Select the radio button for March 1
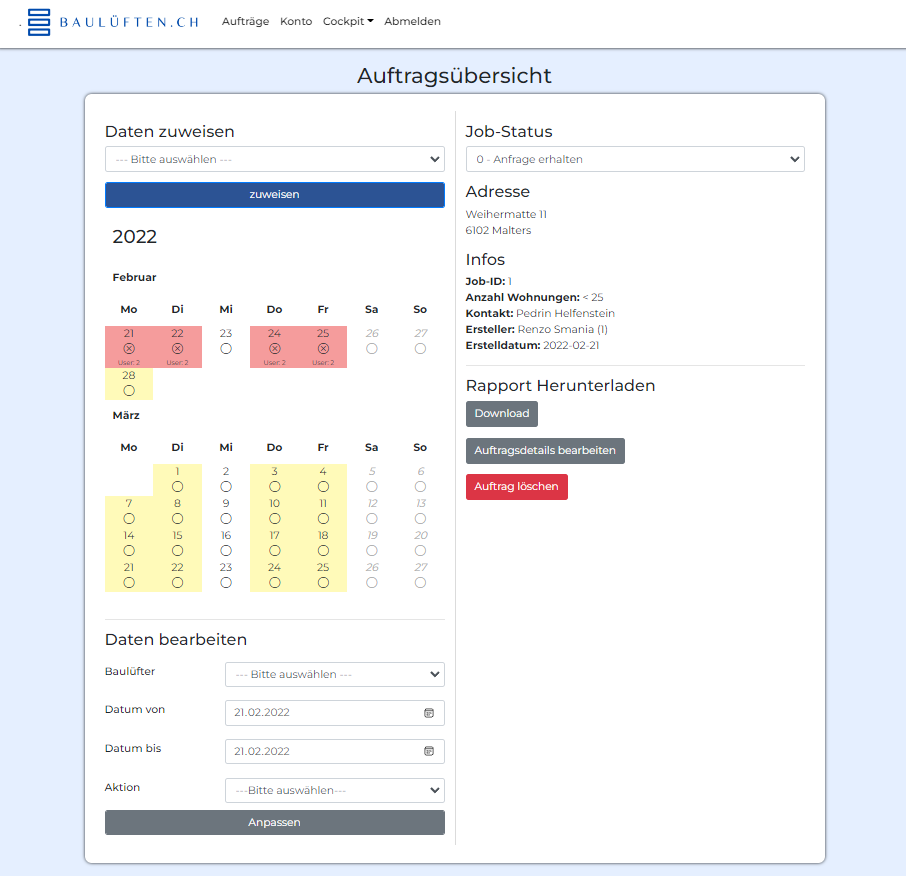Viewport: 906px width, 876px height. (177, 487)
